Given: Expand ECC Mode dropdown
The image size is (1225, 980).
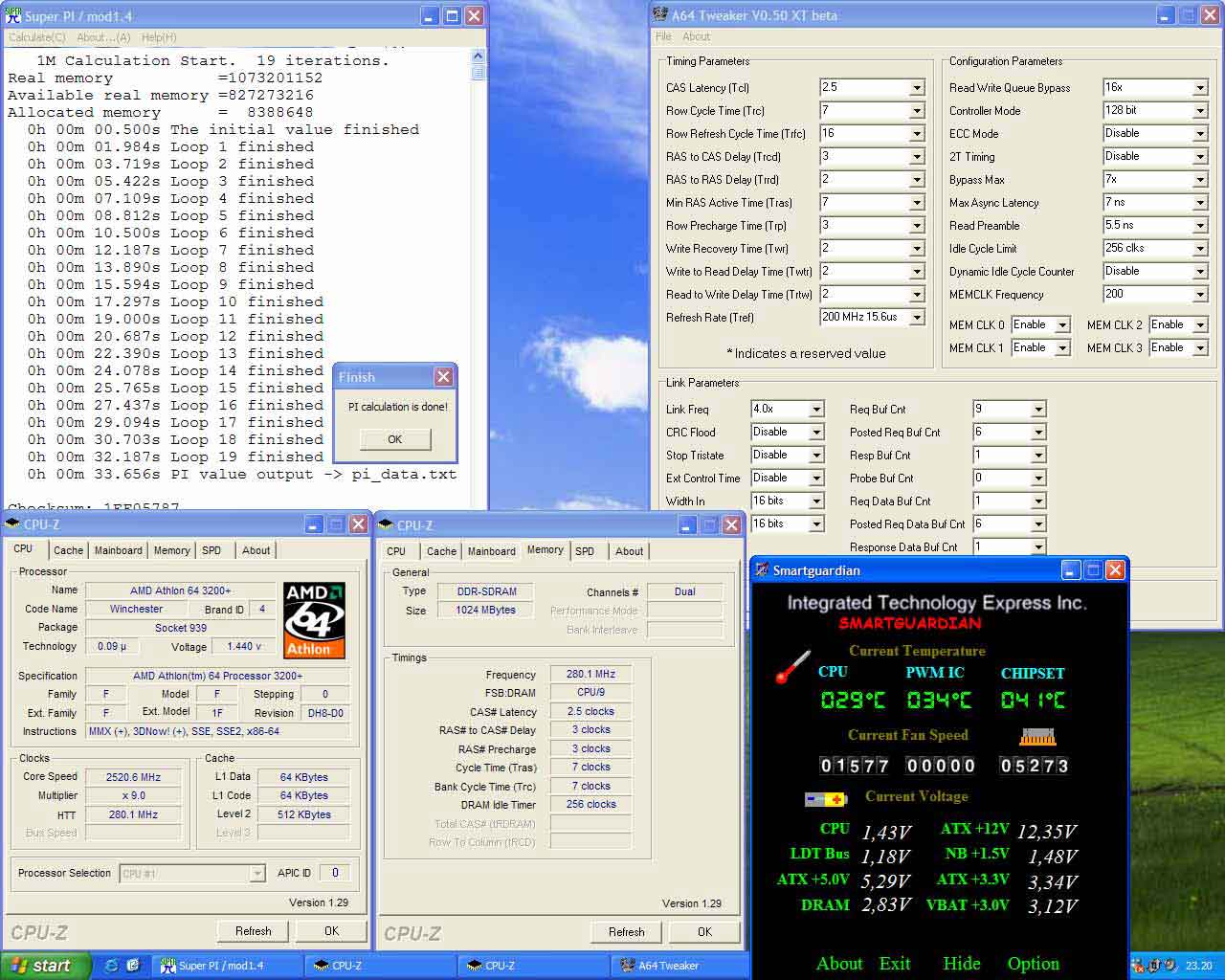Looking at the screenshot, I should click(x=1199, y=133).
